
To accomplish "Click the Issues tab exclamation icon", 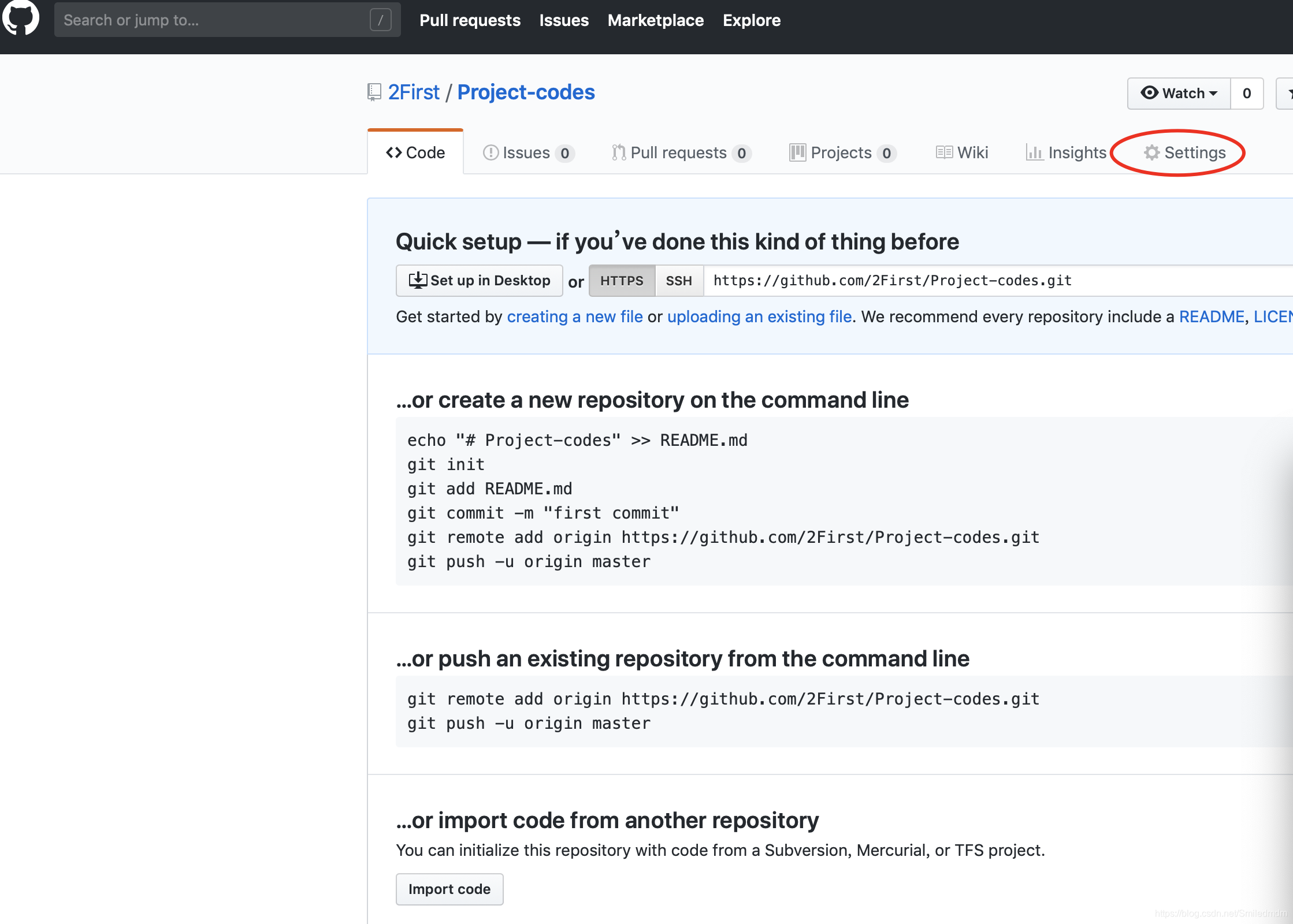I will [491, 152].
